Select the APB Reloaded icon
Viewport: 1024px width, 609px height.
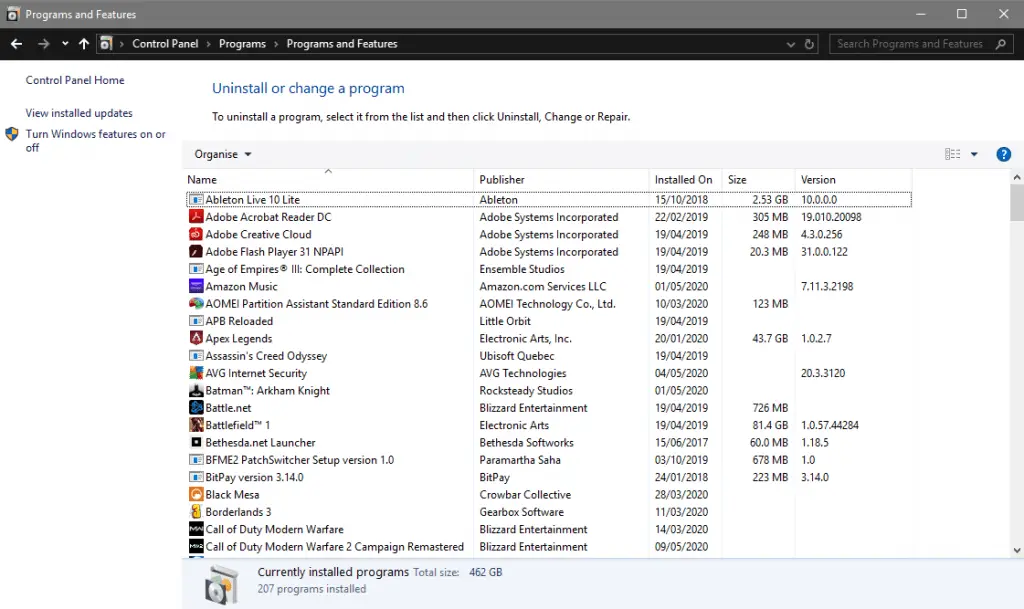196,321
